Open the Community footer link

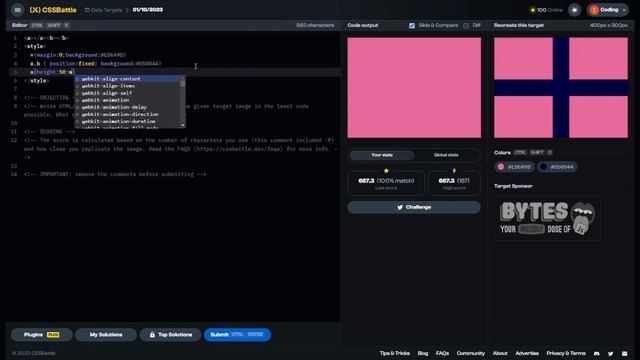click(x=471, y=353)
